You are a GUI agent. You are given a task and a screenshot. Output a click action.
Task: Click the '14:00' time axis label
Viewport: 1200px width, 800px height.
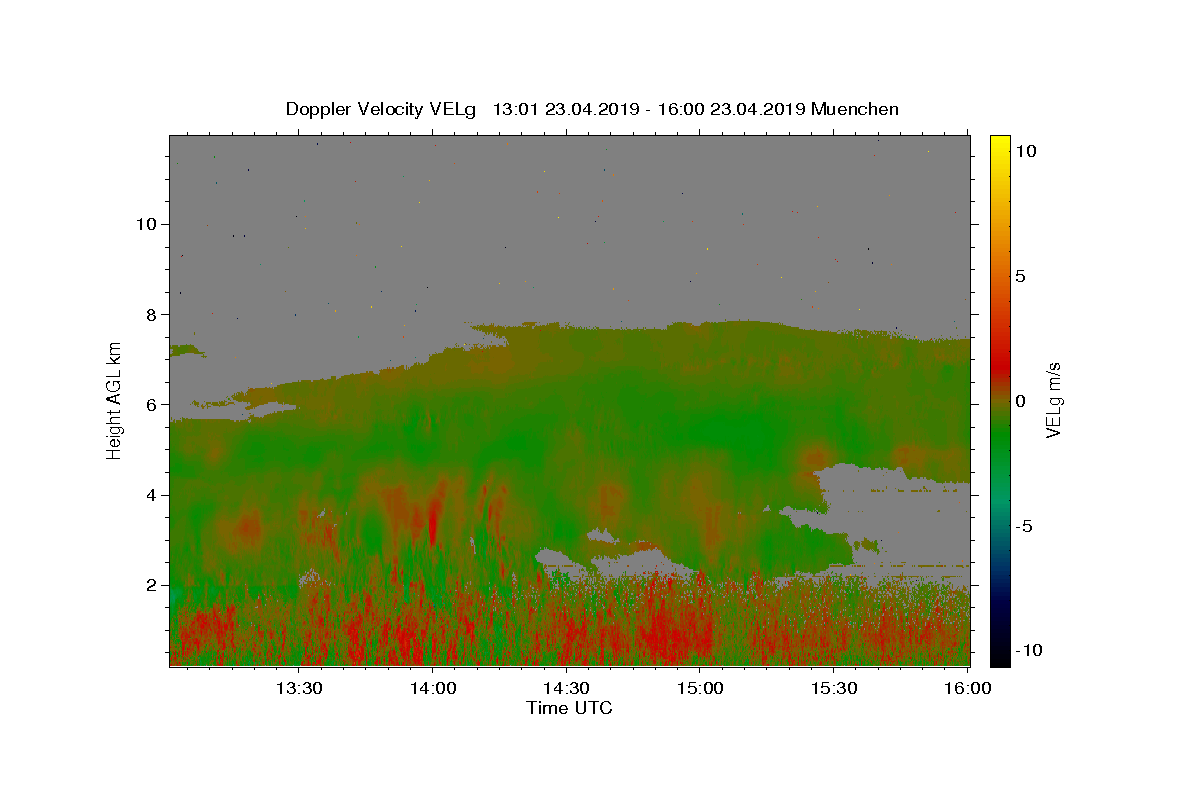click(x=433, y=688)
